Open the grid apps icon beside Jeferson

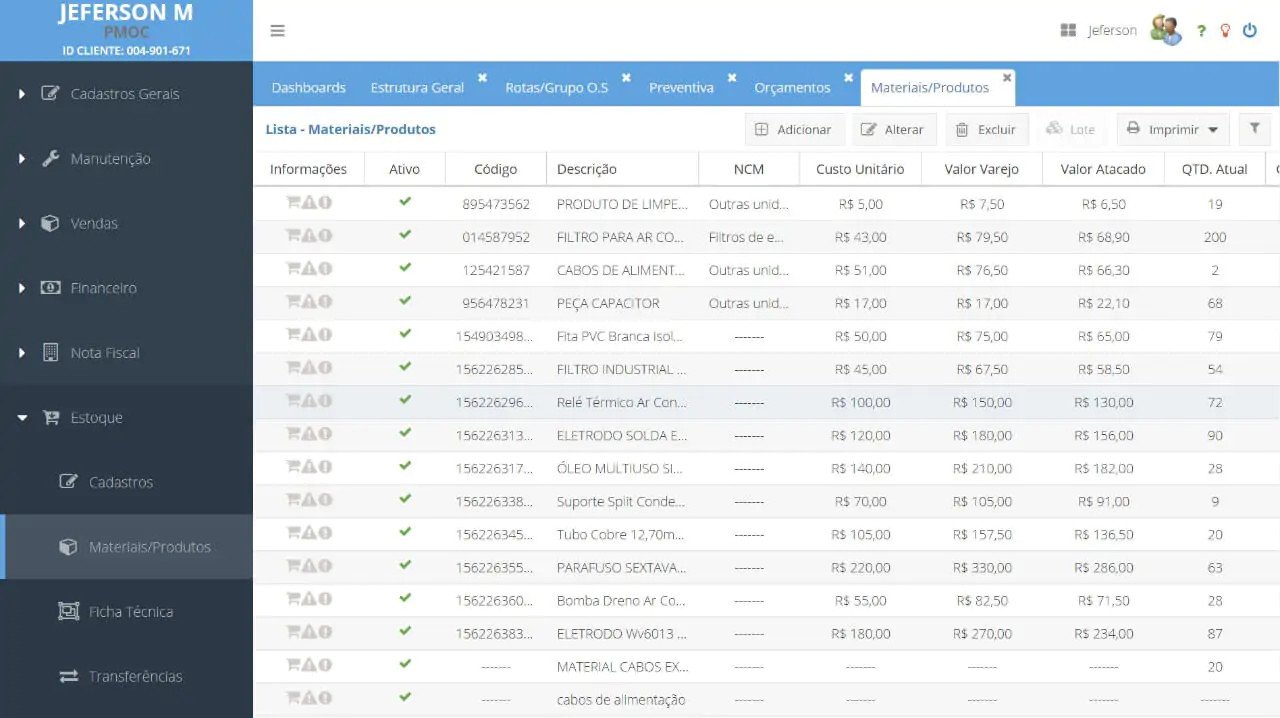pos(1068,31)
